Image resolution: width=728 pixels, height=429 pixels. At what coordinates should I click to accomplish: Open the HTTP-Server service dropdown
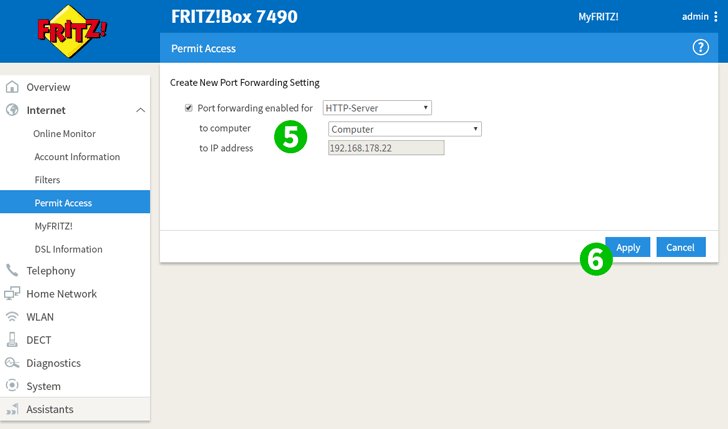pyautogui.click(x=377, y=108)
